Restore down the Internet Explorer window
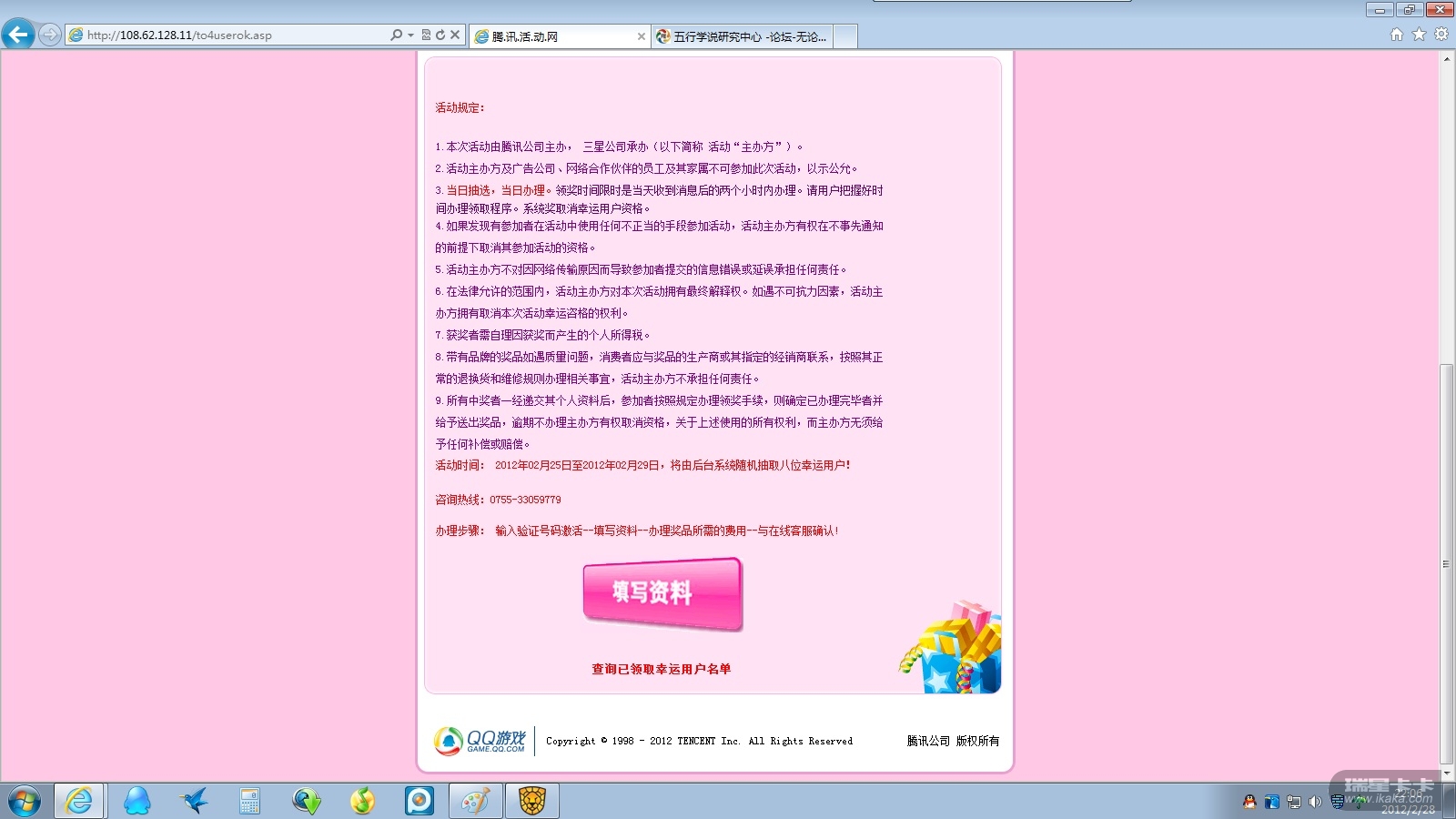This screenshot has height=819, width=1456. tap(1409, 9)
